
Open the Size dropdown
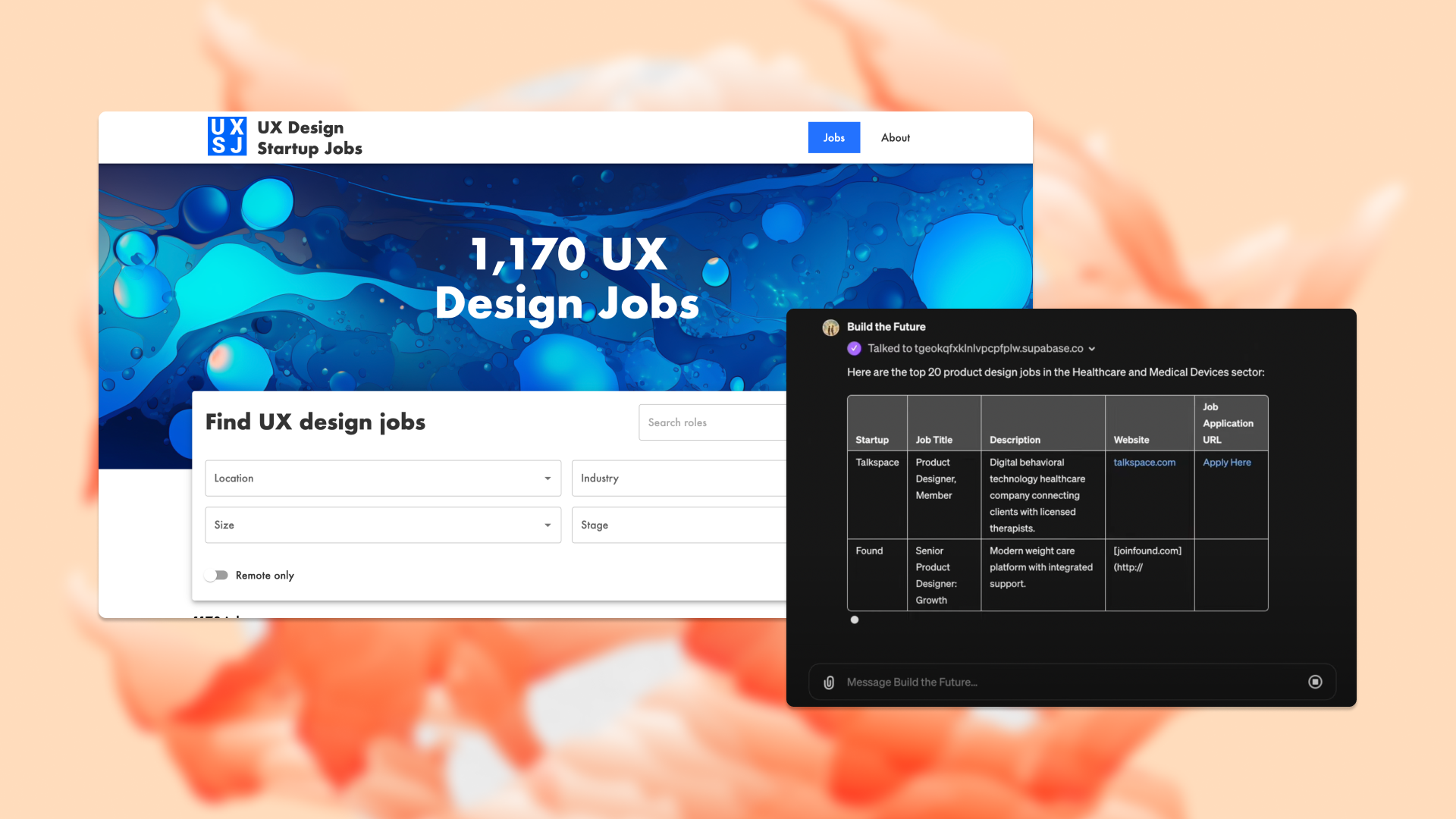coord(382,526)
